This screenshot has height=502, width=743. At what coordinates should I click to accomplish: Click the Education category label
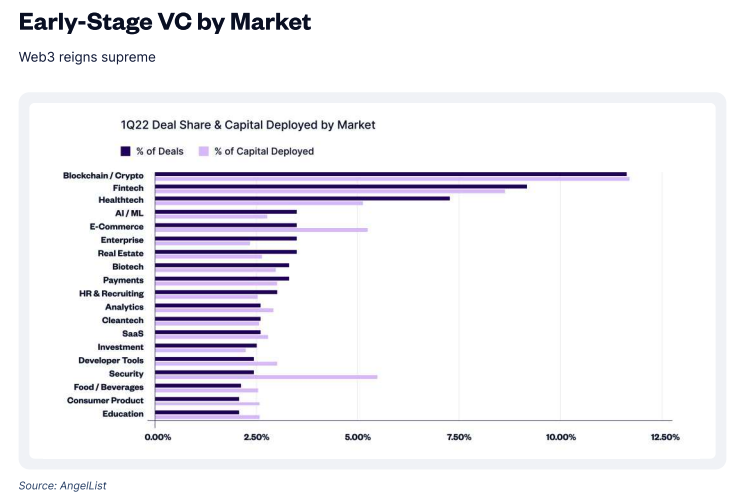(123, 414)
